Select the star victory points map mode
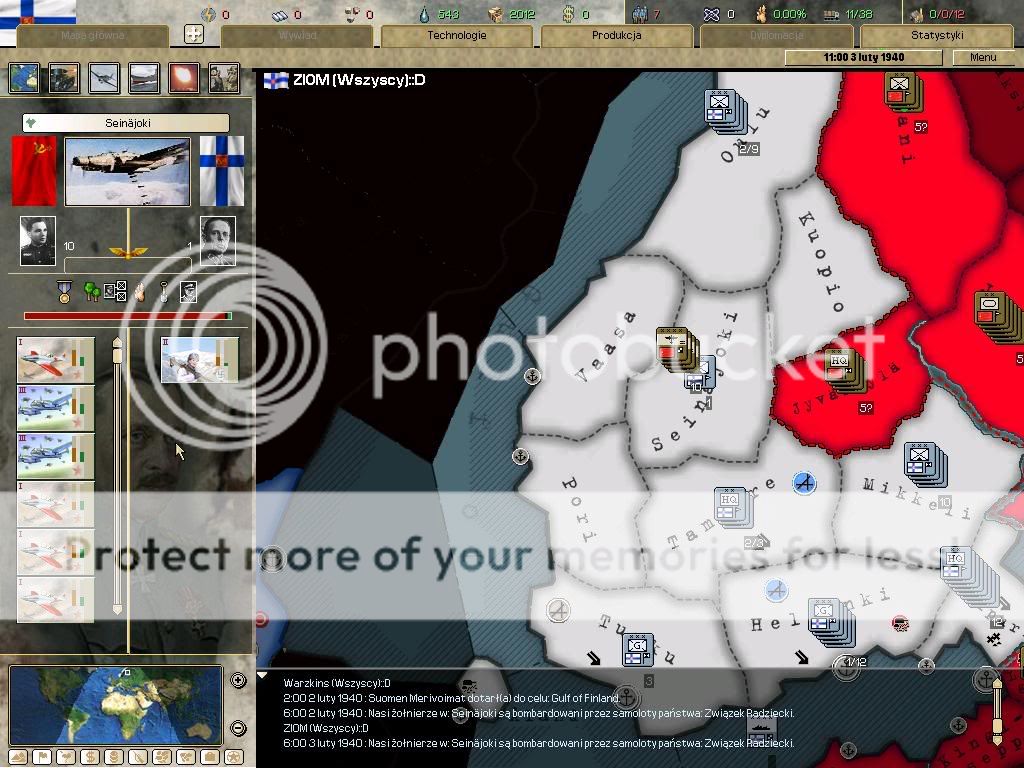 click(234, 758)
